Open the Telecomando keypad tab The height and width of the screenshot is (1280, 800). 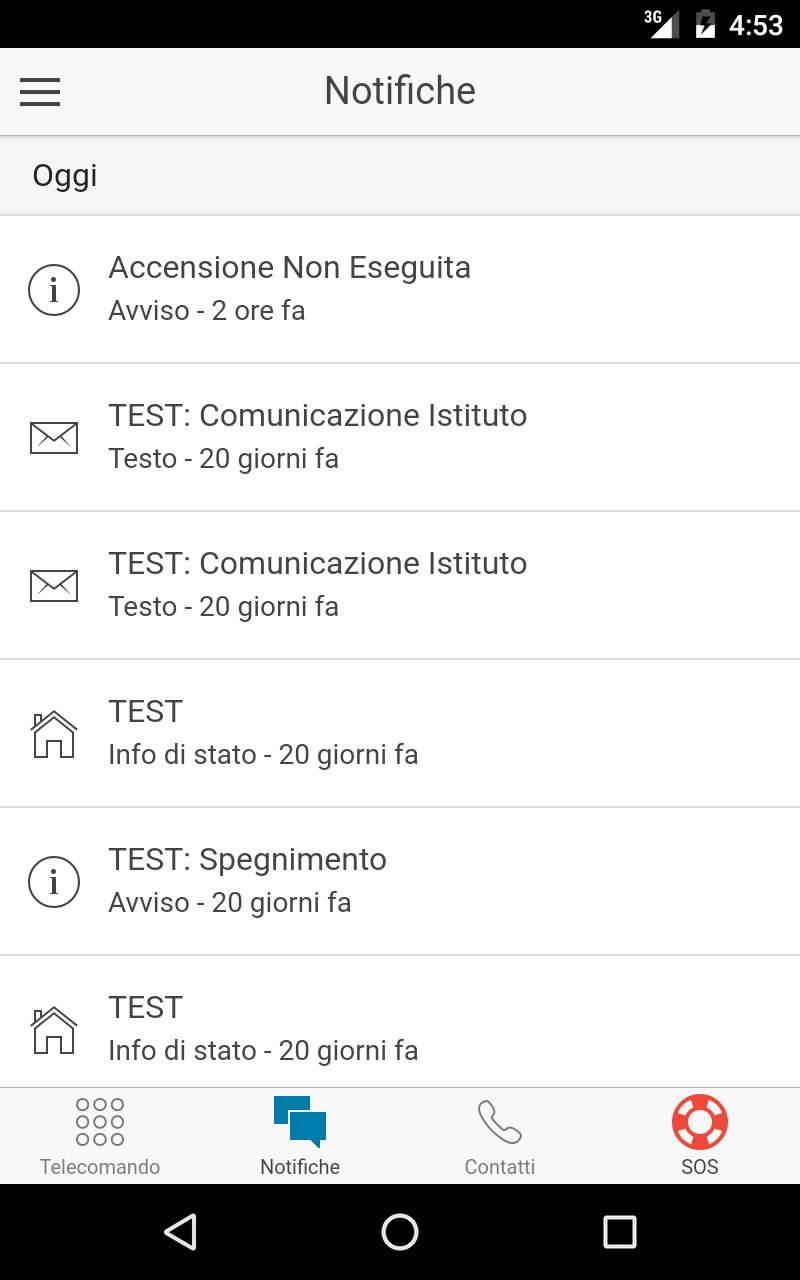tap(100, 1122)
